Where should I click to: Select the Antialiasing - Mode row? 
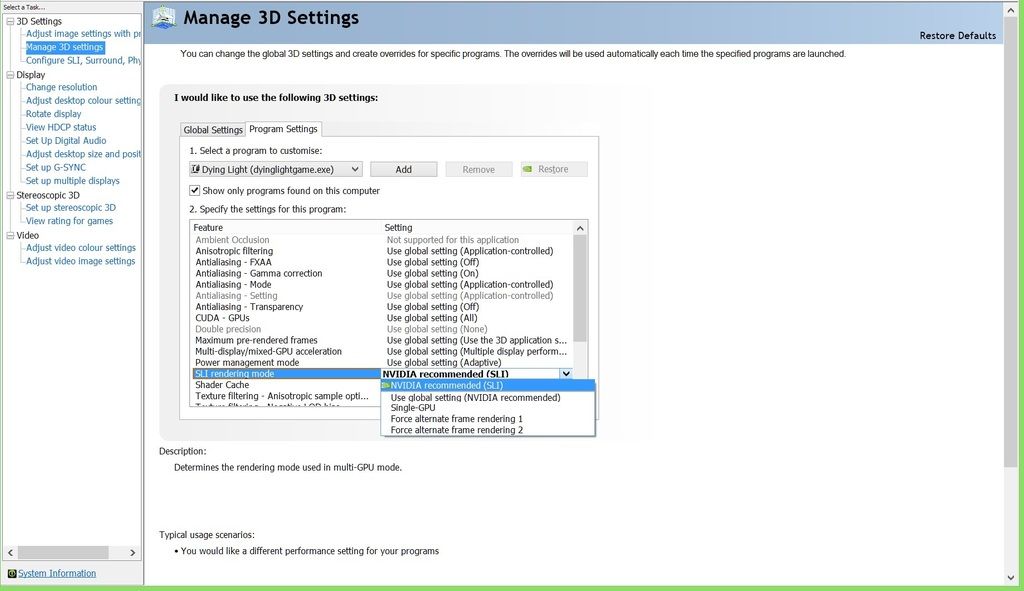[382, 285]
